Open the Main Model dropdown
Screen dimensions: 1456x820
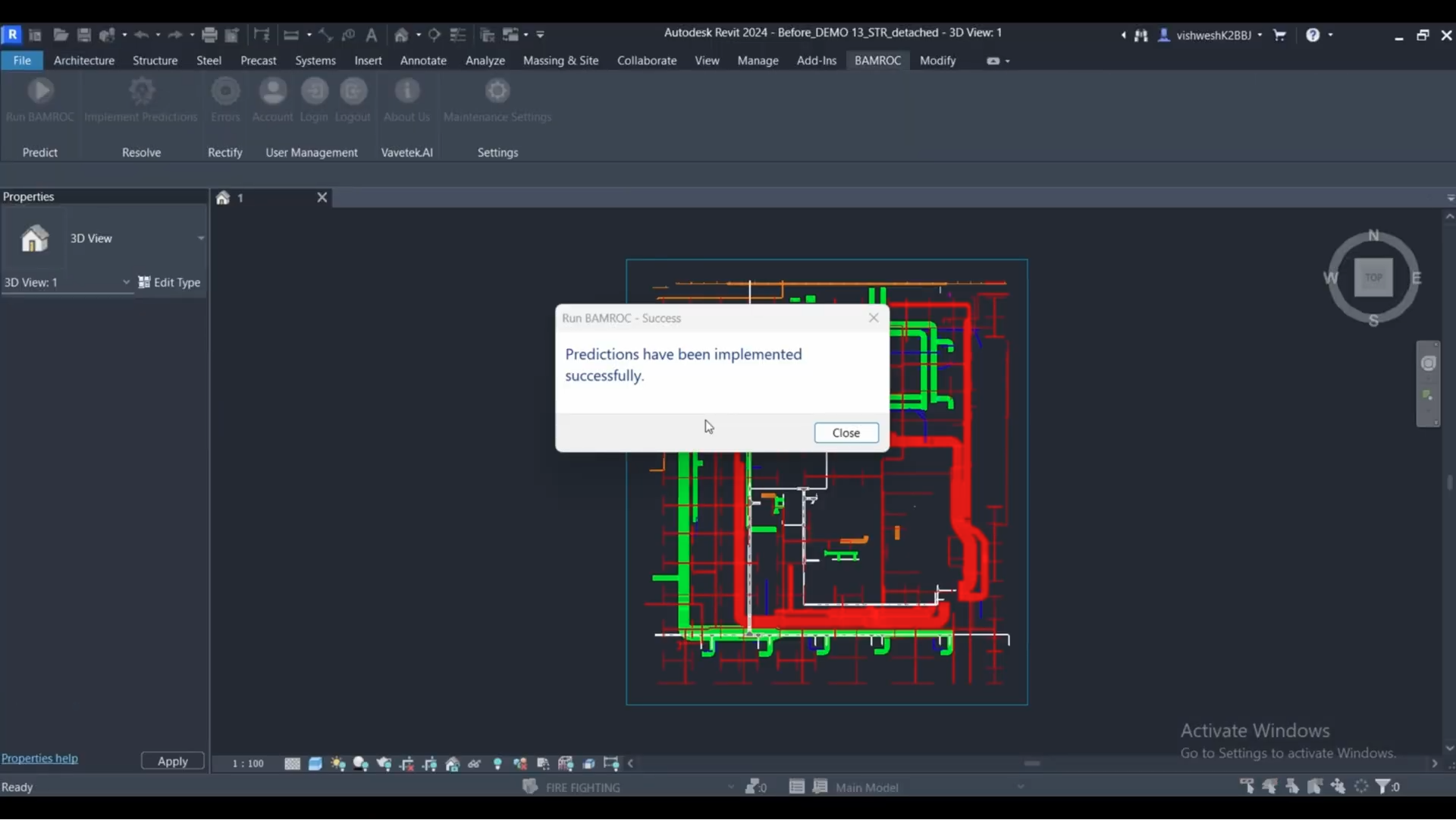point(1021,787)
